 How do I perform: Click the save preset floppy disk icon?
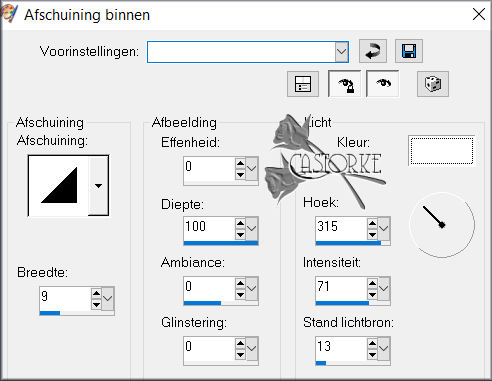409,51
